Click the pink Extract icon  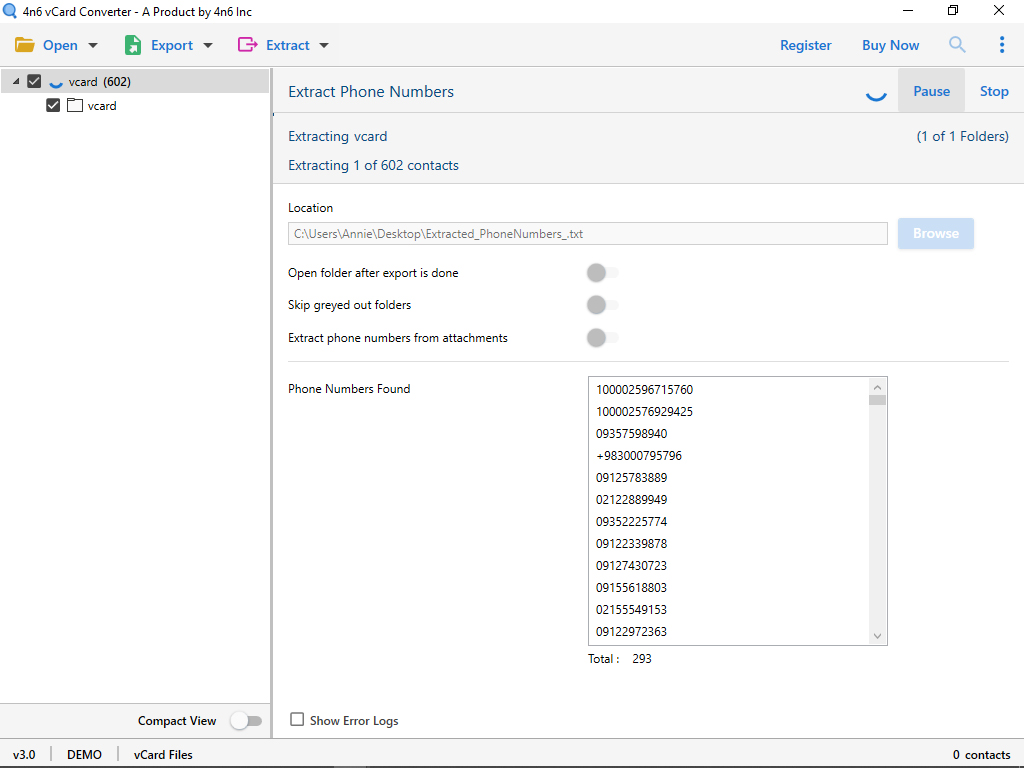click(248, 44)
